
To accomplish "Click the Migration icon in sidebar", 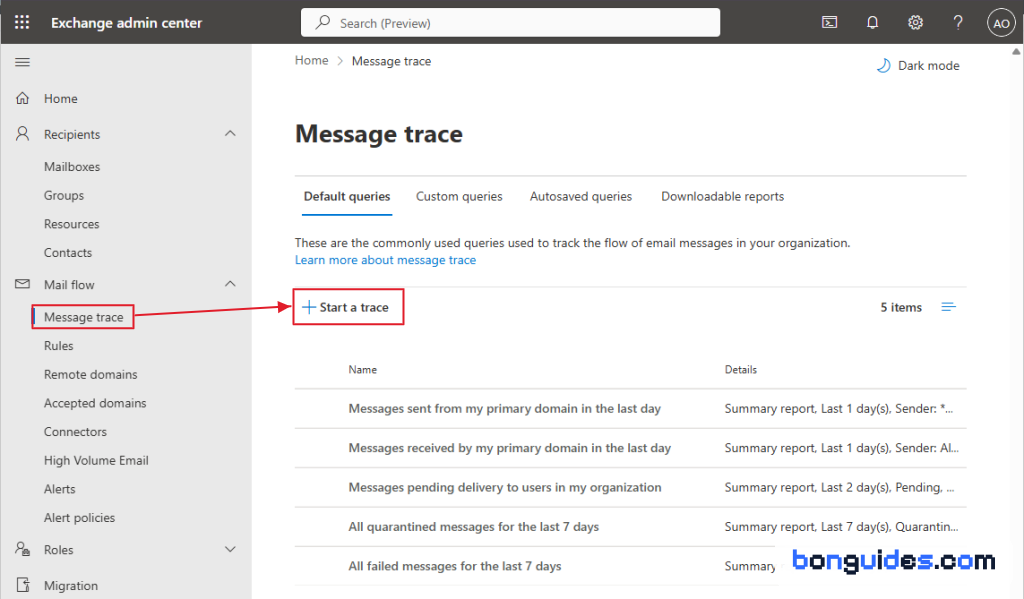I will (x=22, y=585).
